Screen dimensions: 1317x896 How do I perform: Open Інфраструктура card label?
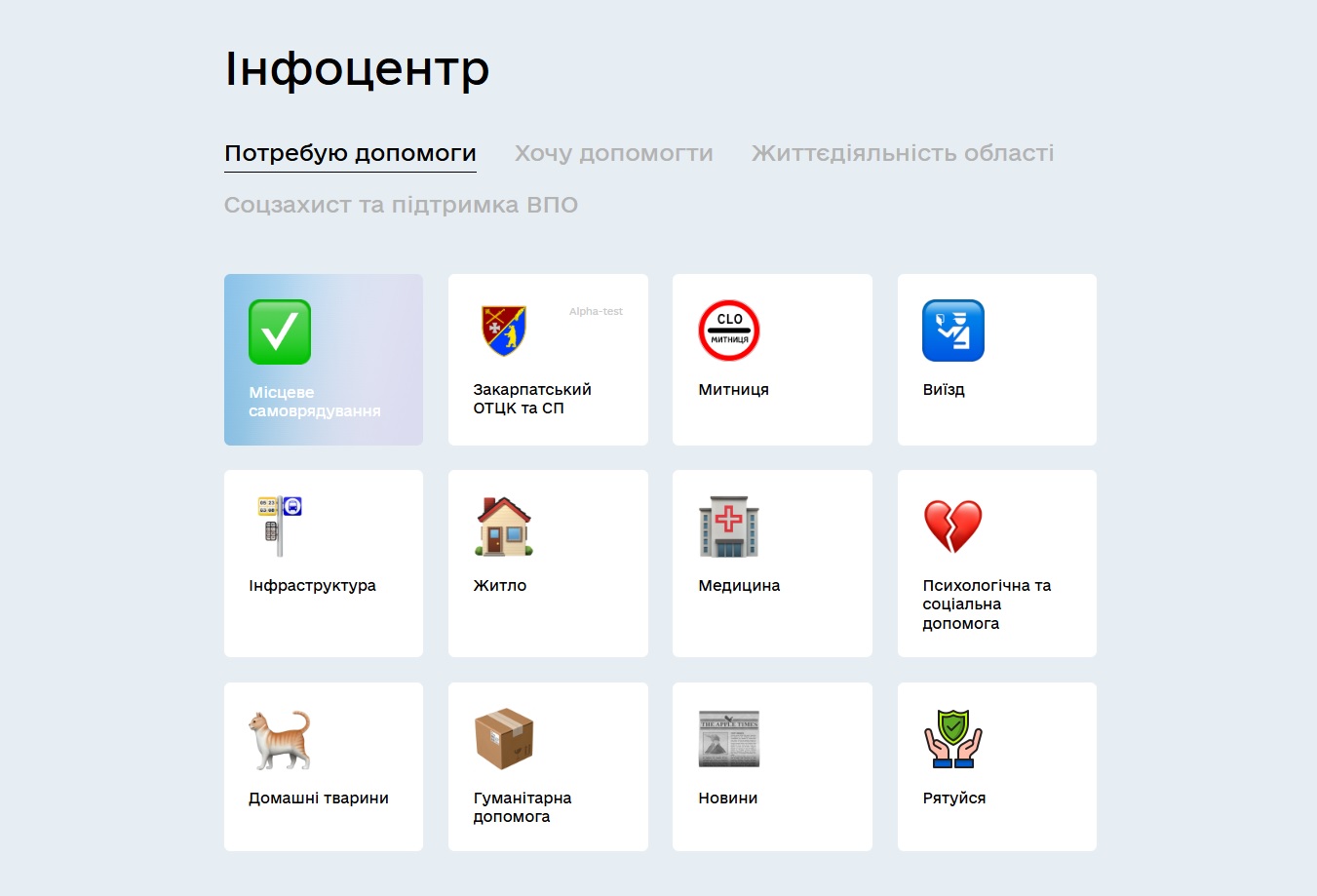[x=312, y=585]
